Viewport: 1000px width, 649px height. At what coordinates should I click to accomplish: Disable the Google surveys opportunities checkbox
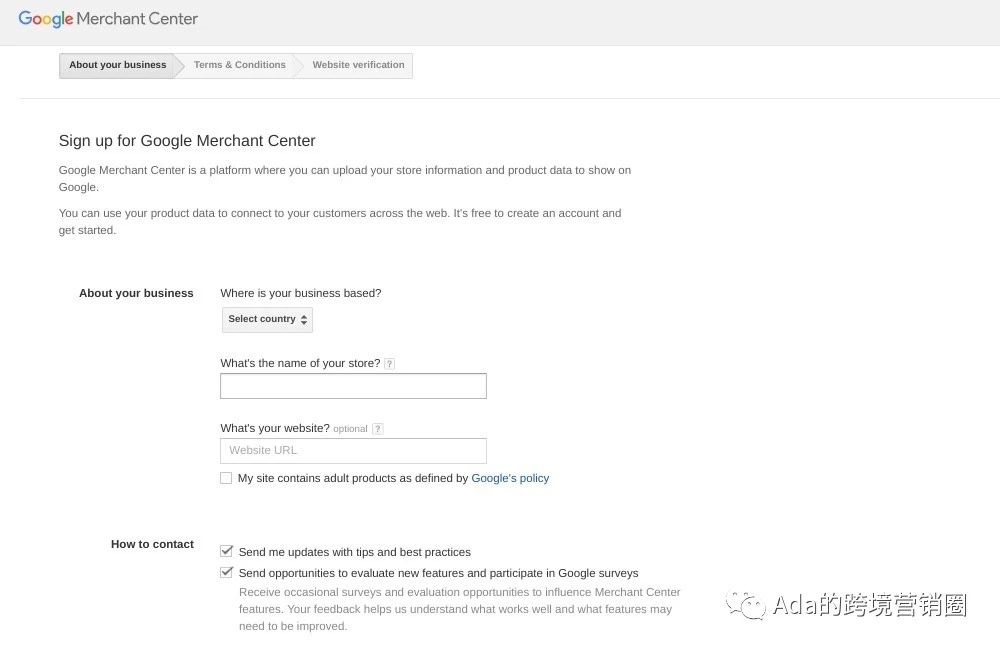click(x=227, y=573)
